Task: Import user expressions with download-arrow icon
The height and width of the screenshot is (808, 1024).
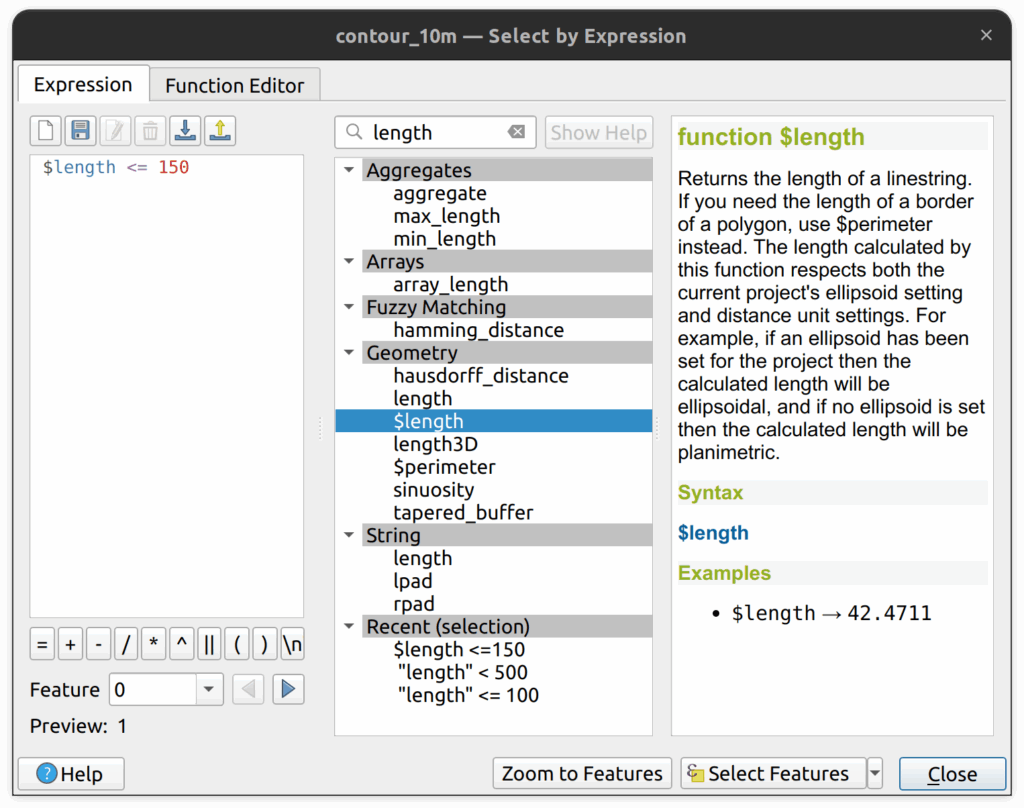Action: [x=185, y=131]
